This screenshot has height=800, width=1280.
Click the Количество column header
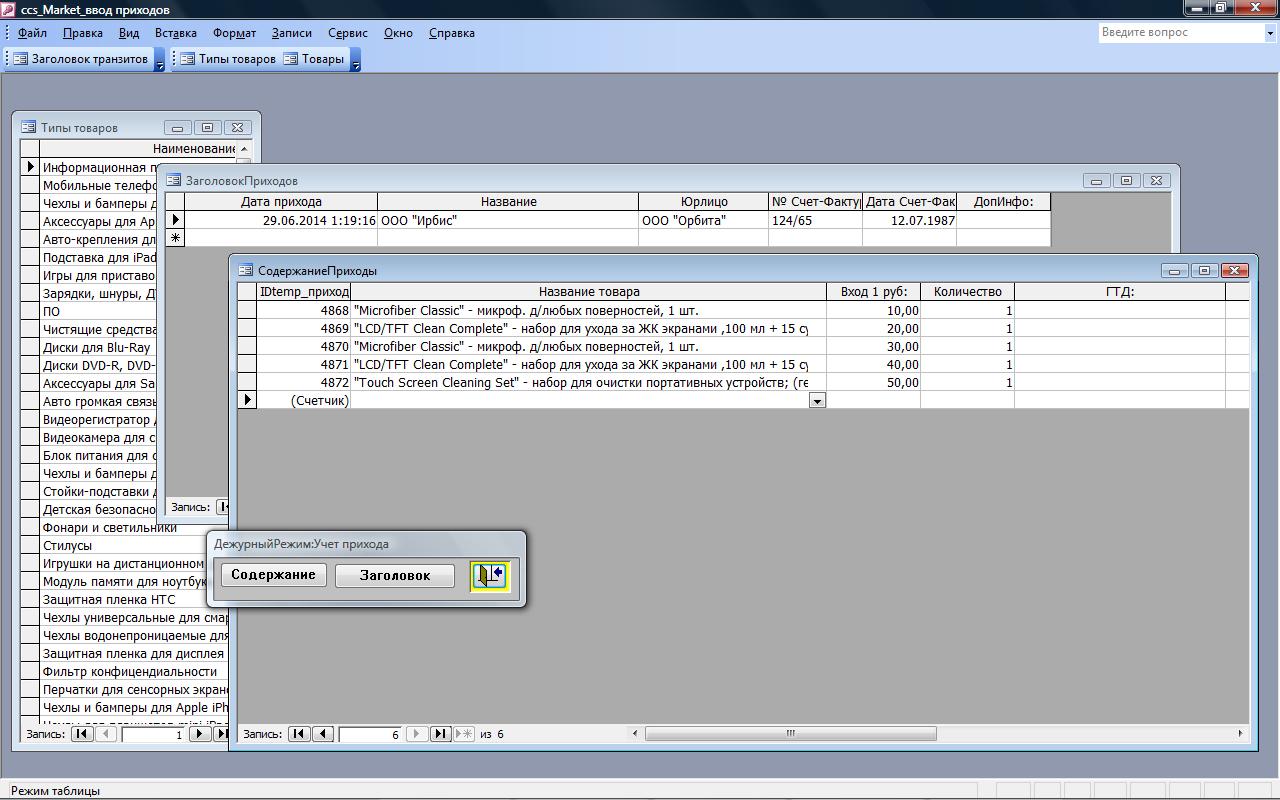(967, 292)
